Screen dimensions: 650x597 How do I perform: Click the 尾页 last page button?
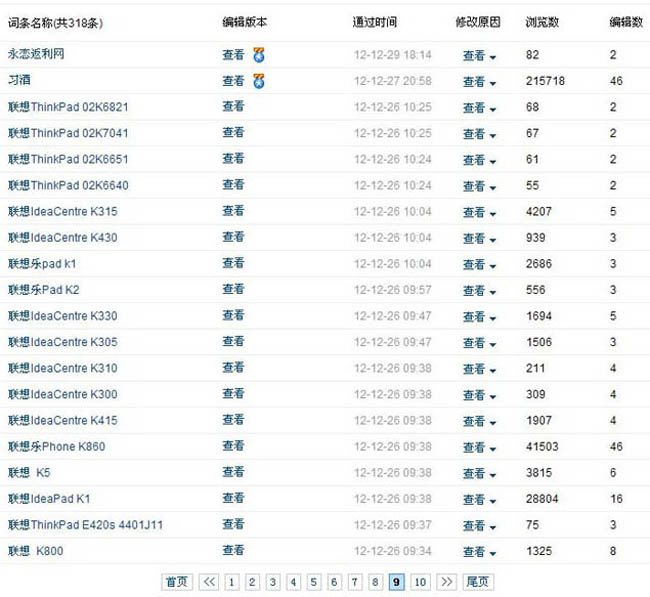tap(478, 582)
